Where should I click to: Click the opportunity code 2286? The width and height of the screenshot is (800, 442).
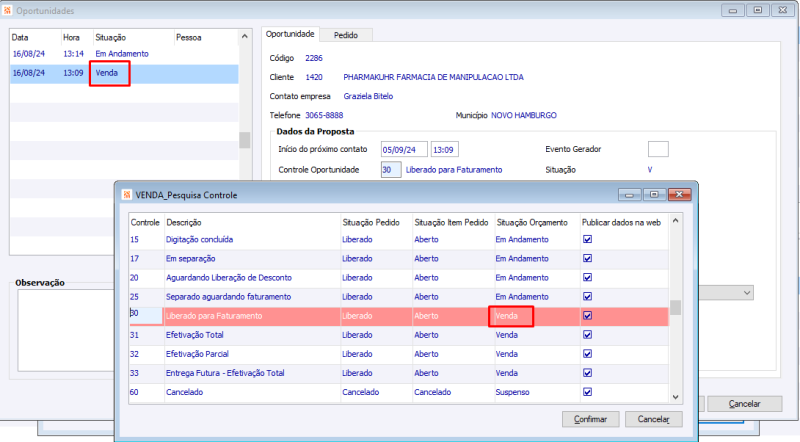[x=314, y=58]
